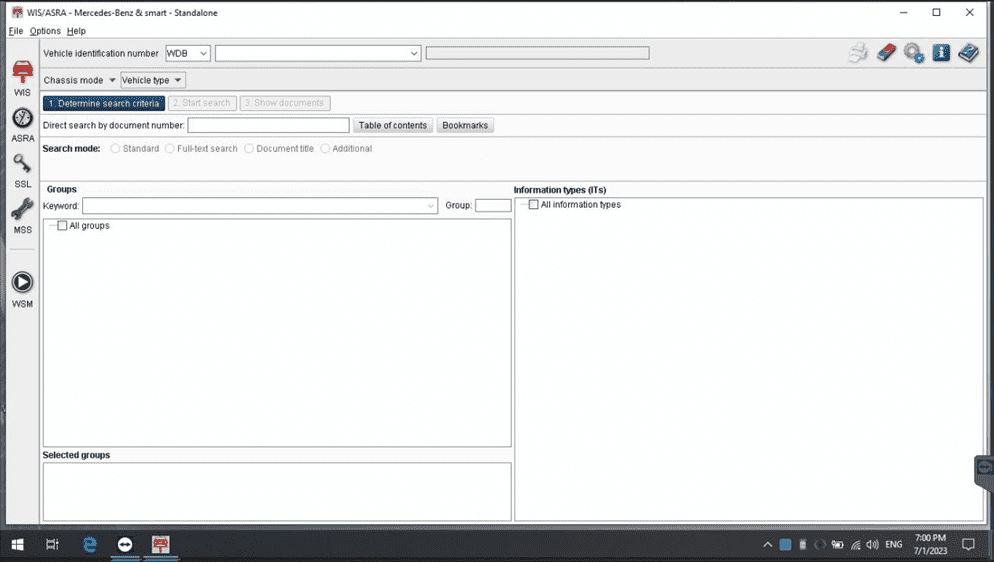
Task: Select the Standard search mode
Action: [x=115, y=148]
